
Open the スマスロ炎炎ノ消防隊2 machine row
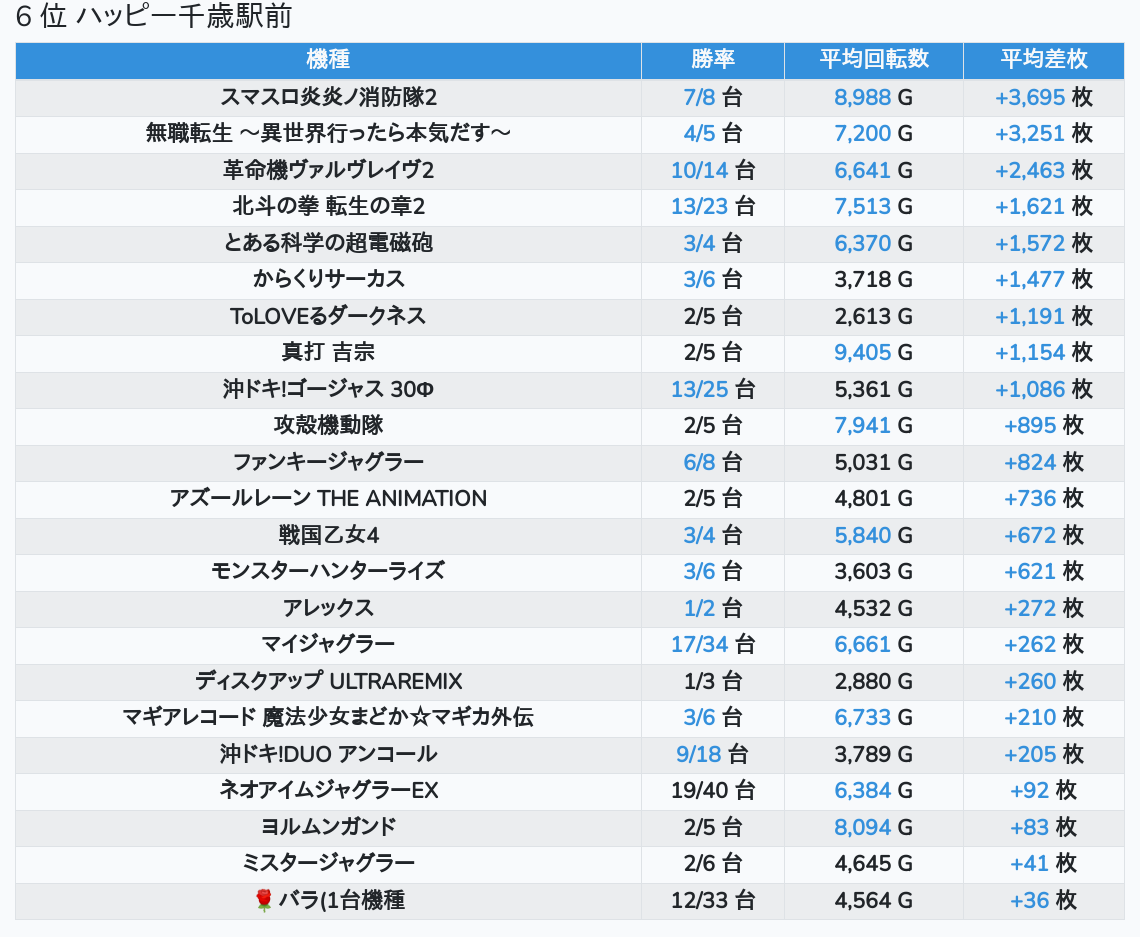point(328,97)
